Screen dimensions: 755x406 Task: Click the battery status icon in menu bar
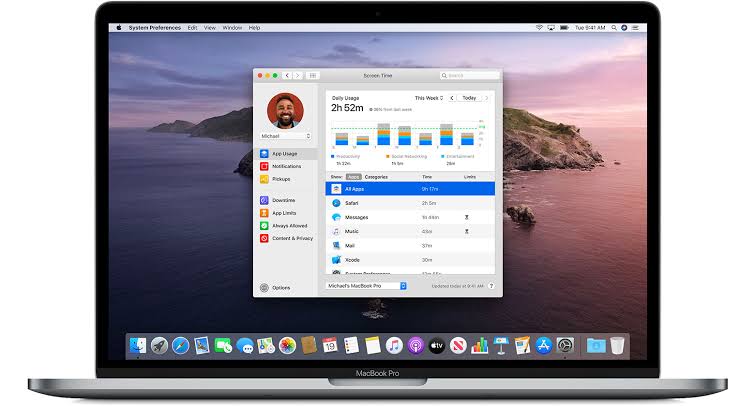tap(564, 28)
